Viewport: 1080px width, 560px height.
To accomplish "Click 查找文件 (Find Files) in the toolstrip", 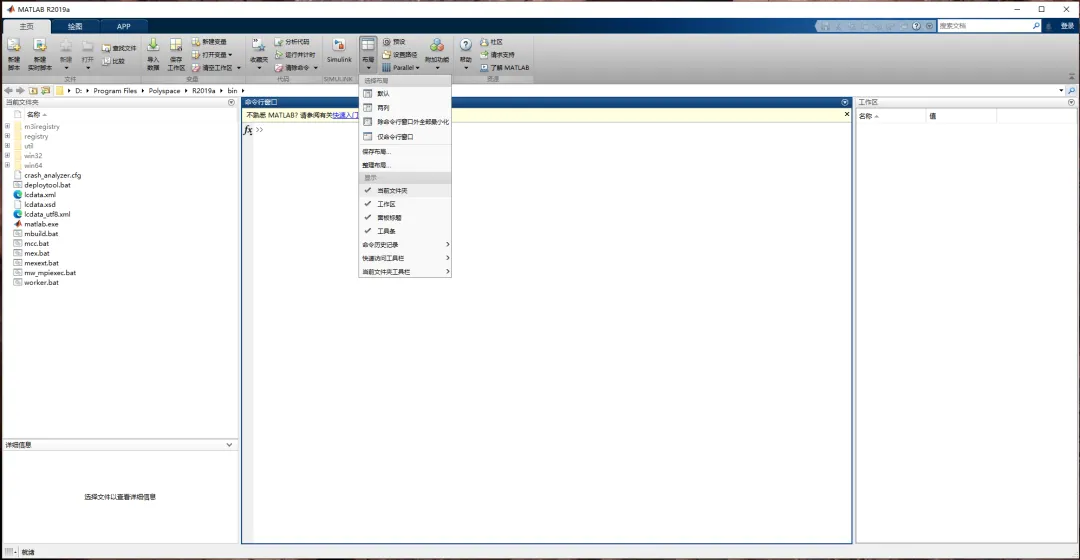I will (x=119, y=48).
